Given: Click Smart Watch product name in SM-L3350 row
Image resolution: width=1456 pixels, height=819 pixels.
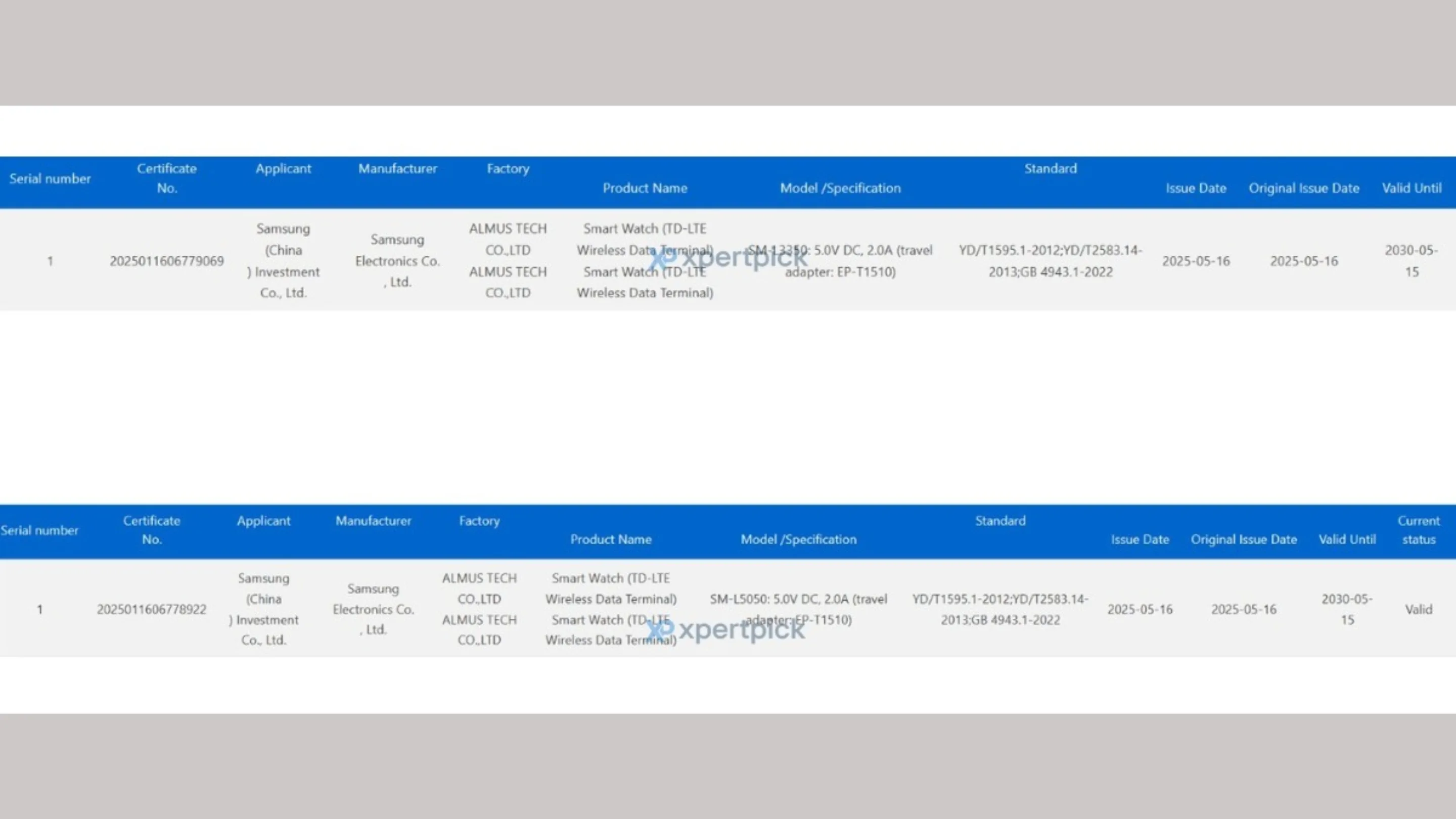Looking at the screenshot, I should point(645,260).
